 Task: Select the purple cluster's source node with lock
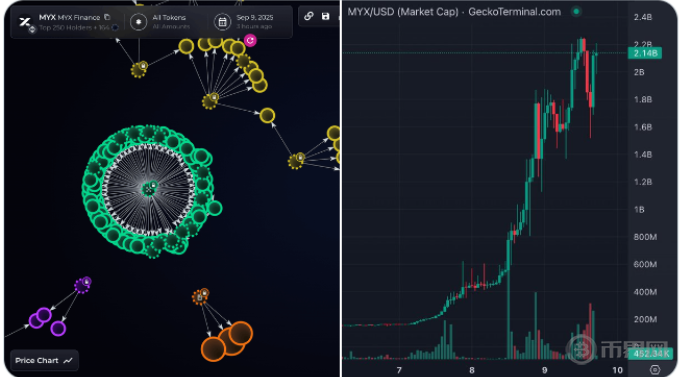coord(82,285)
